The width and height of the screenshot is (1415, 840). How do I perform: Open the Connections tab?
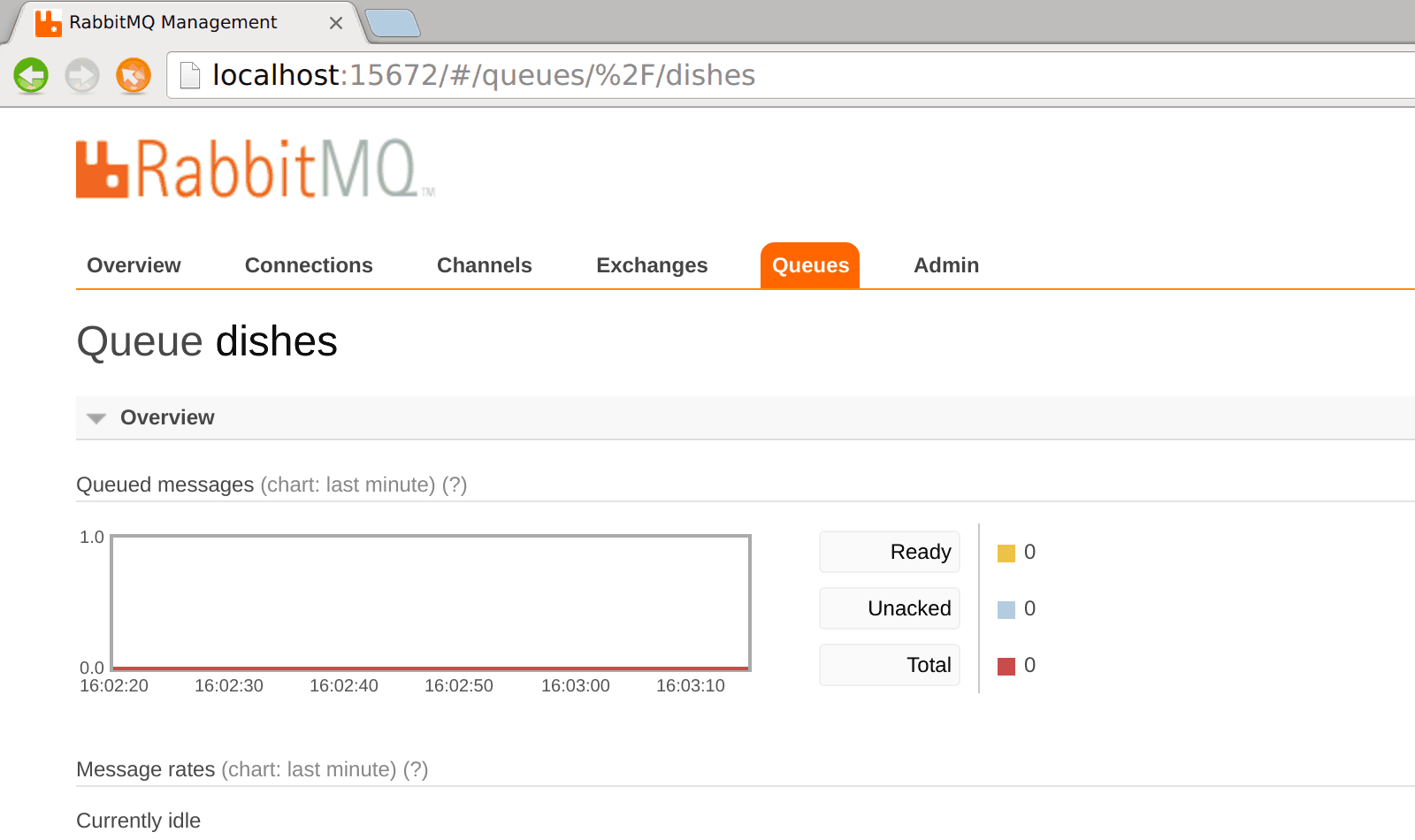tap(309, 265)
